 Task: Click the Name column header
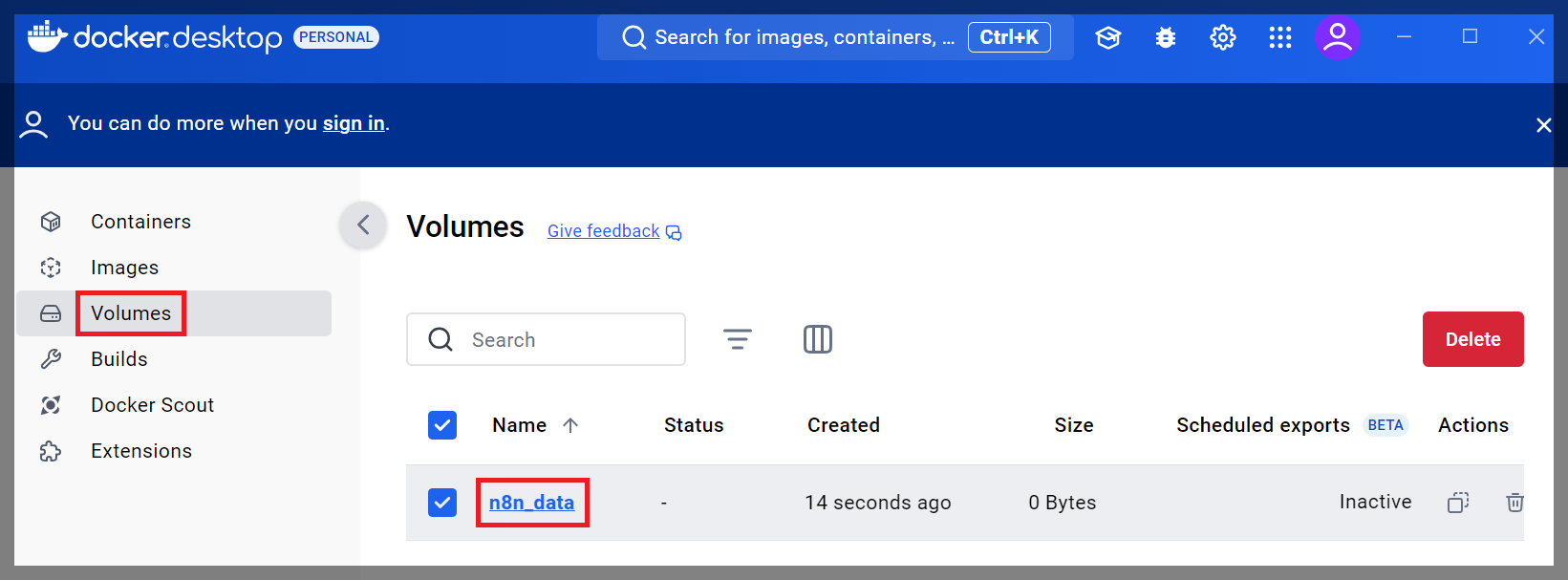coord(519,425)
